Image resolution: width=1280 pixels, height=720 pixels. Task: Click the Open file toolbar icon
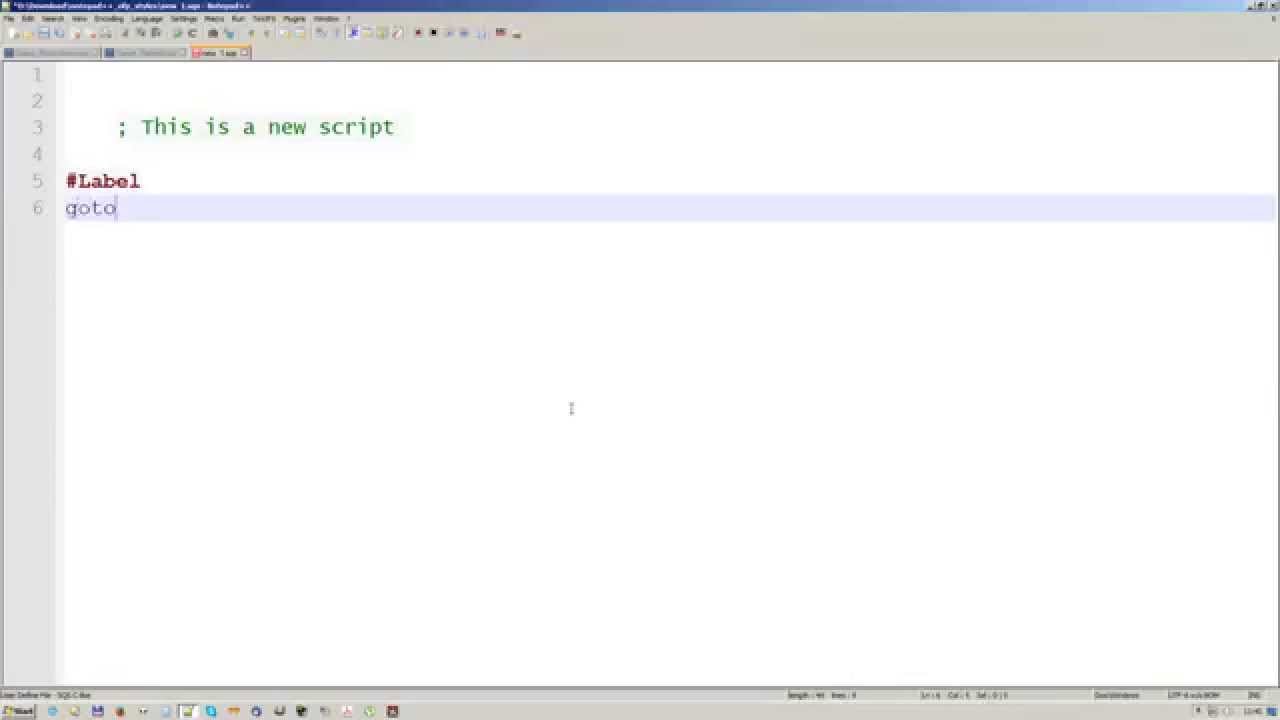tap(28, 33)
